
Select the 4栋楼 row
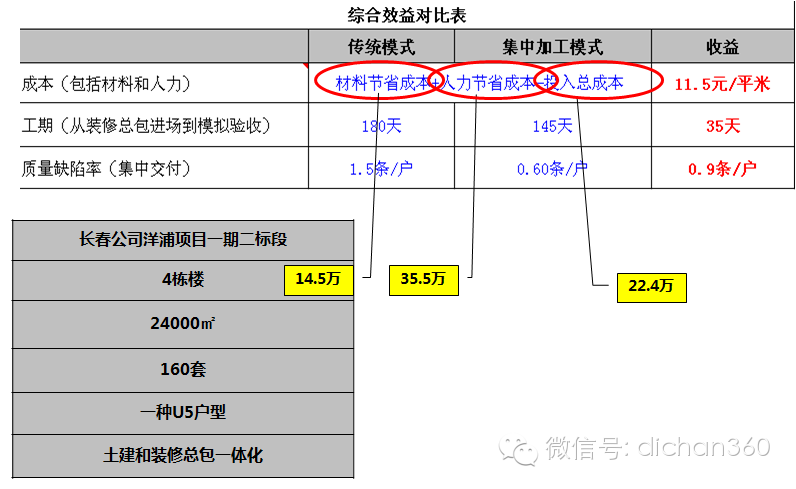183,280
